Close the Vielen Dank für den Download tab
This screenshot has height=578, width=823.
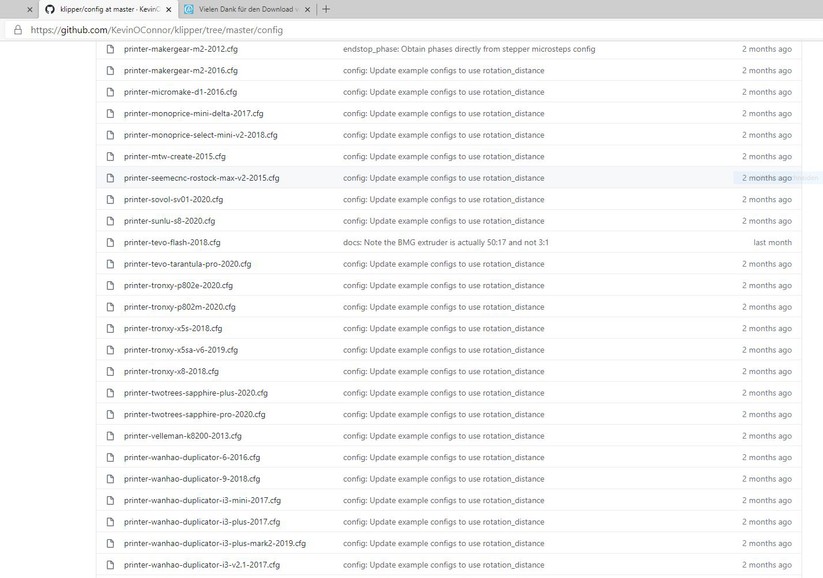click(x=308, y=9)
